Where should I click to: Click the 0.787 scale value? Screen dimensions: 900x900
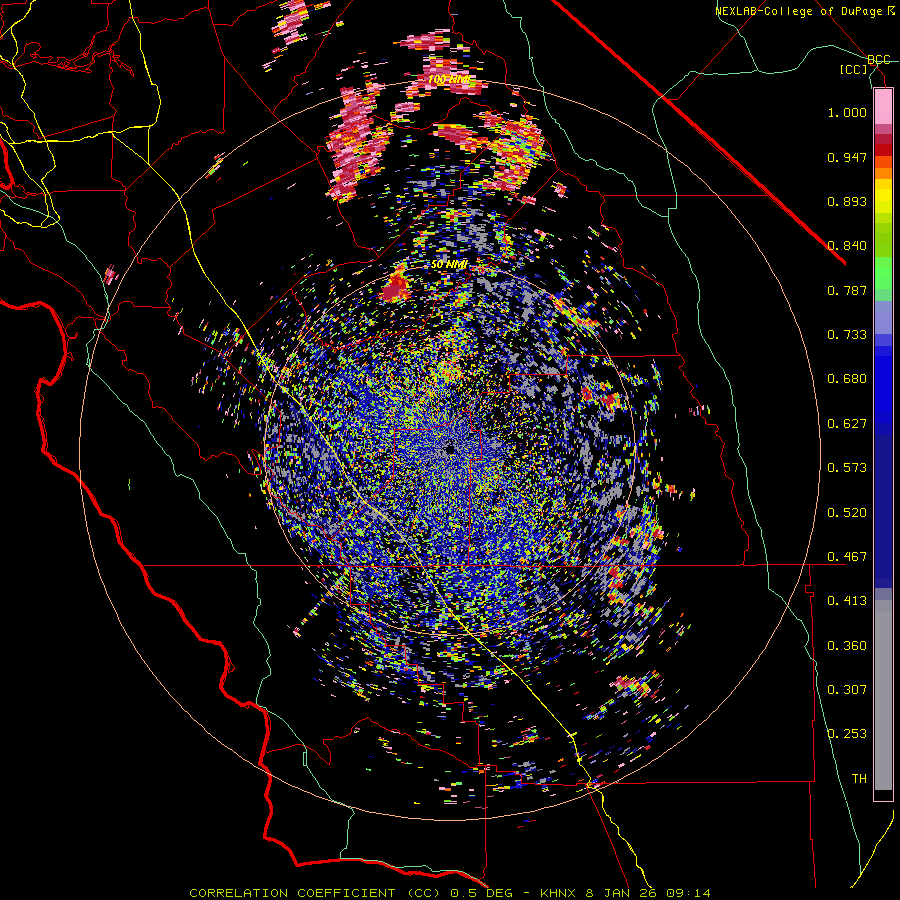[x=847, y=290]
